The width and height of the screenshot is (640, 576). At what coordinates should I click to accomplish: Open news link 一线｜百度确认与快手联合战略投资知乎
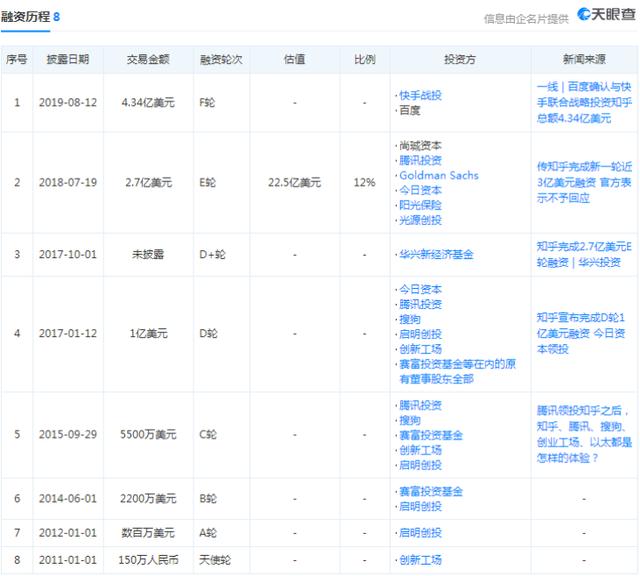click(584, 102)
